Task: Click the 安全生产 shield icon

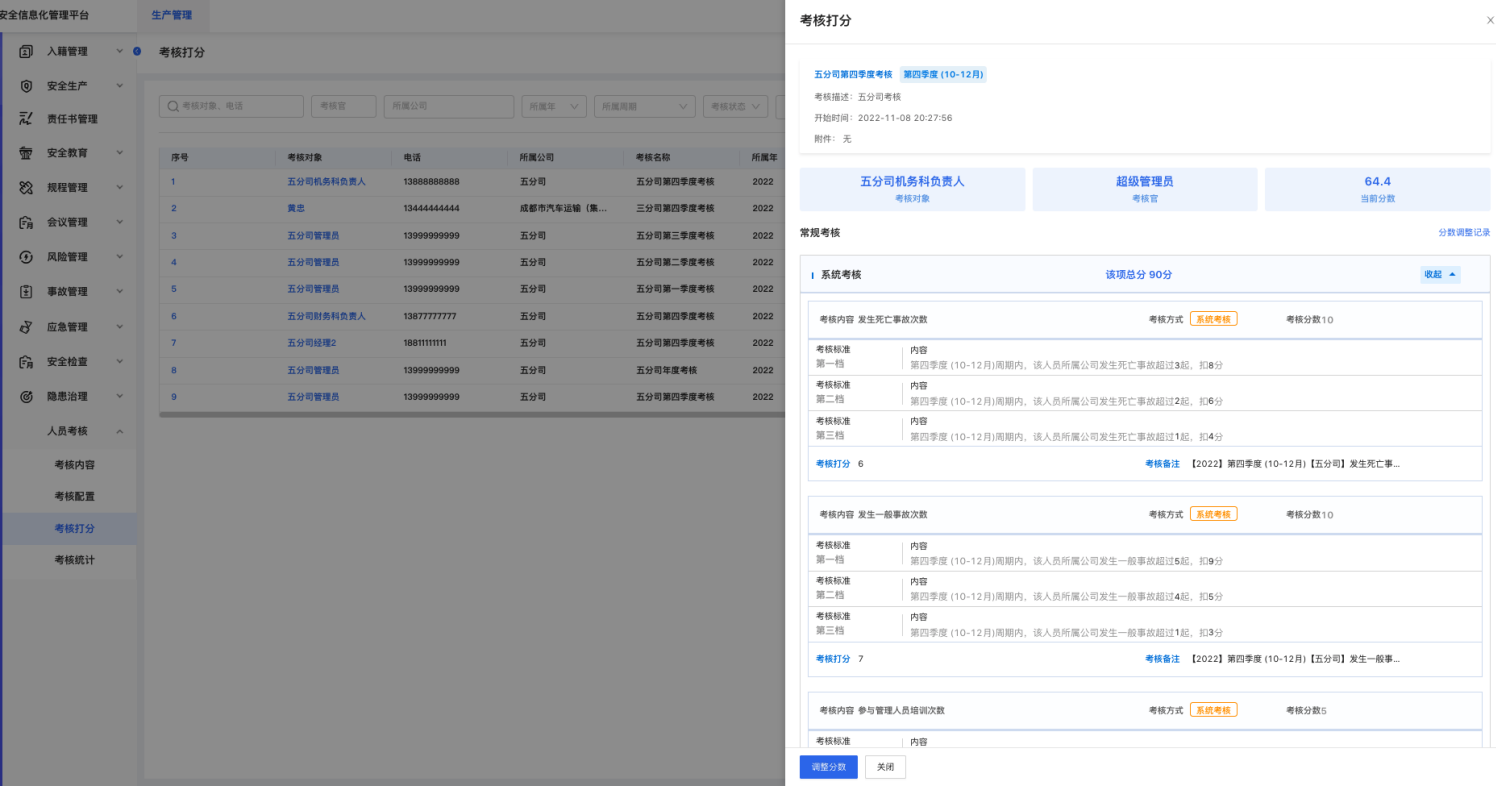Action: point(27,86)
